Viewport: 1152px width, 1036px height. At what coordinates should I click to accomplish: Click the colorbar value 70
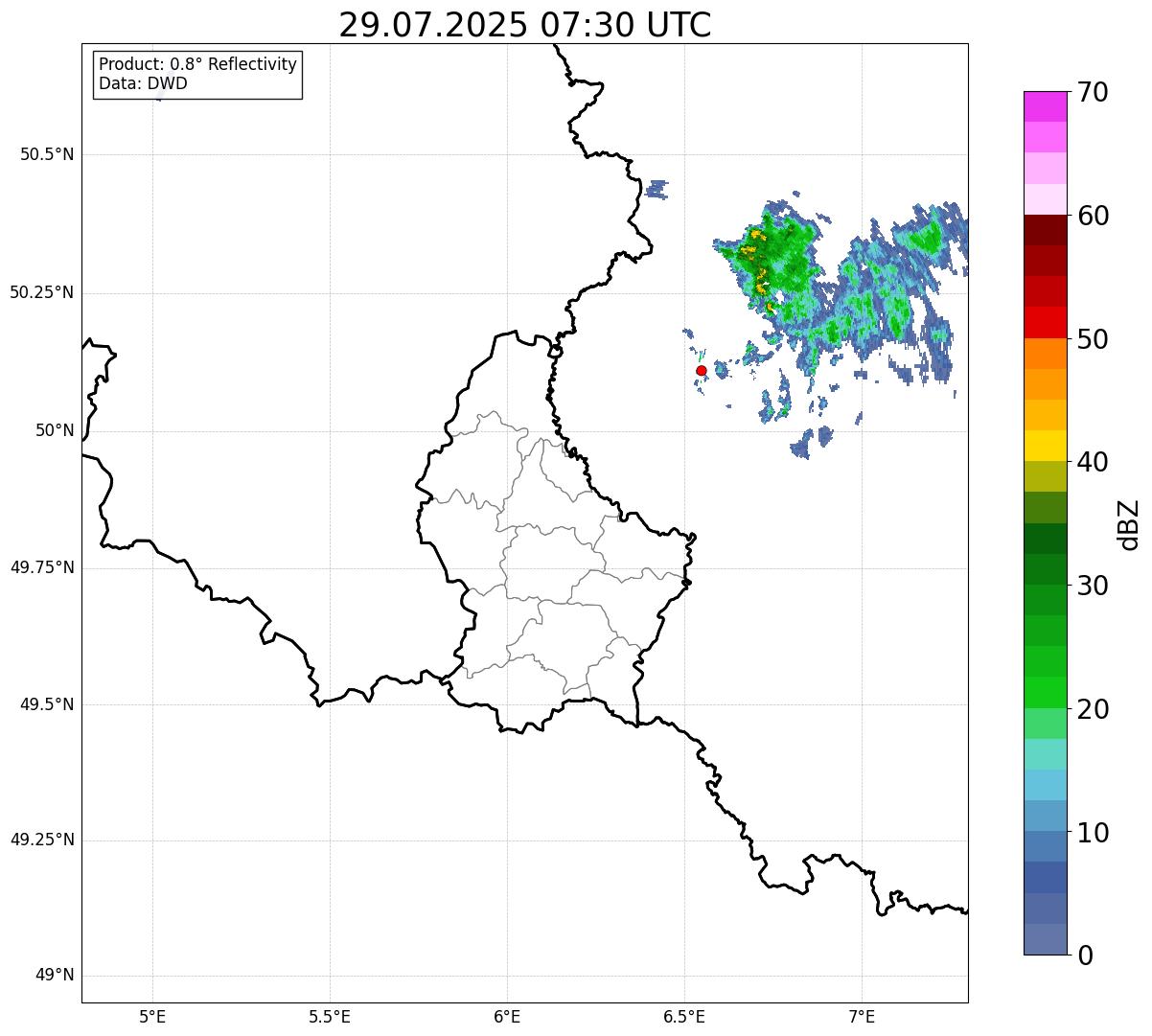tap(1093, 92)
